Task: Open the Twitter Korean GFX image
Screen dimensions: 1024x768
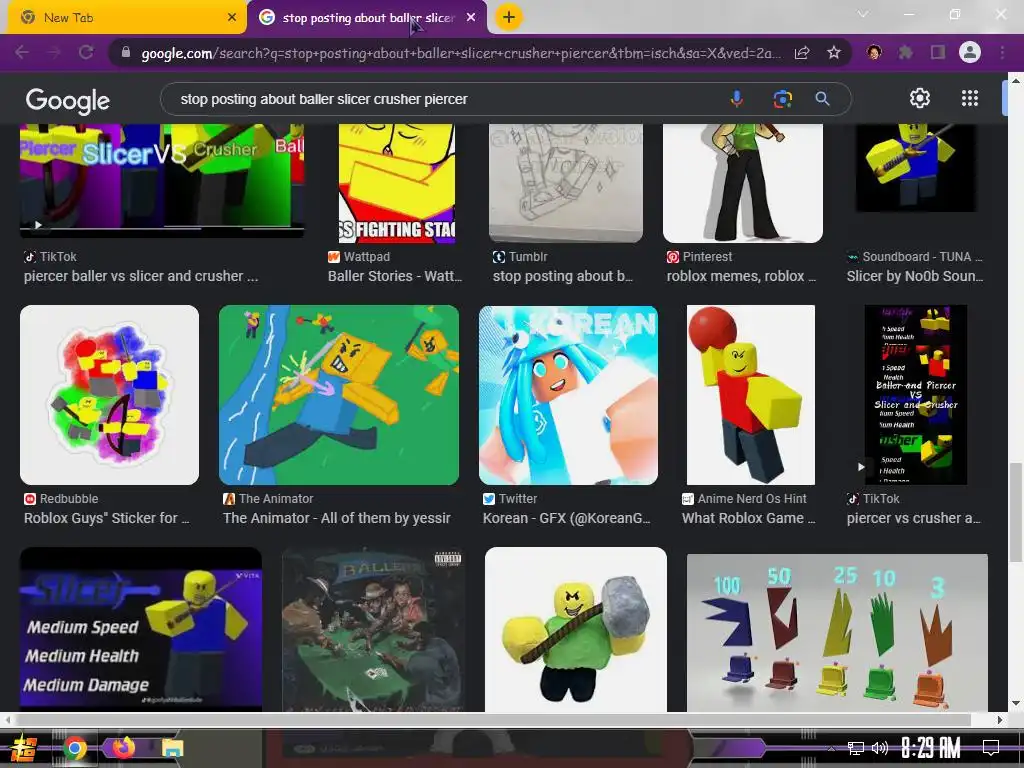Action: pyautogui.click(x=568, y=394)
